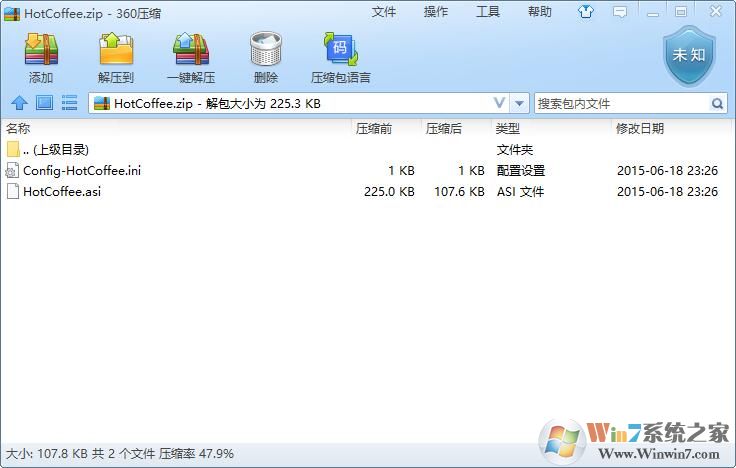Maximize the 360压缩 window

[681, 12]
